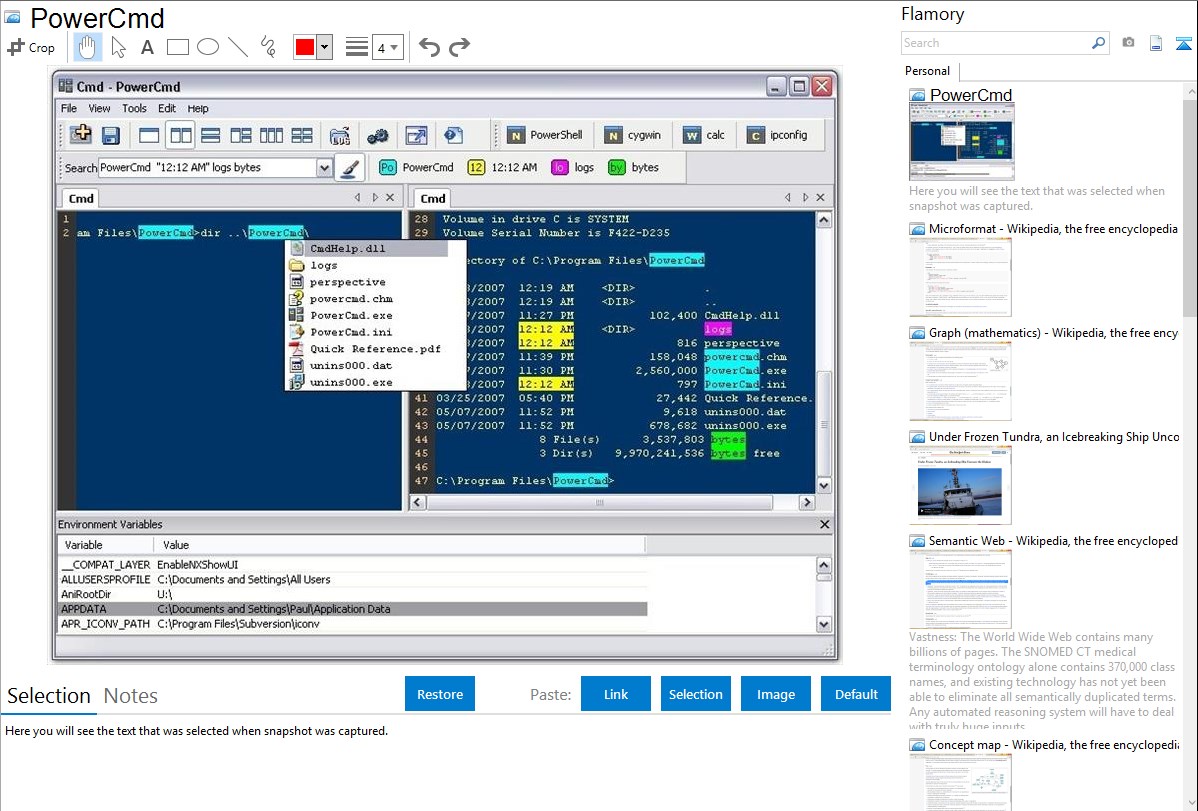Viewport: 1198px width, 811px height.
Task: Click the Flamory search field
Action: pos(996,43)
